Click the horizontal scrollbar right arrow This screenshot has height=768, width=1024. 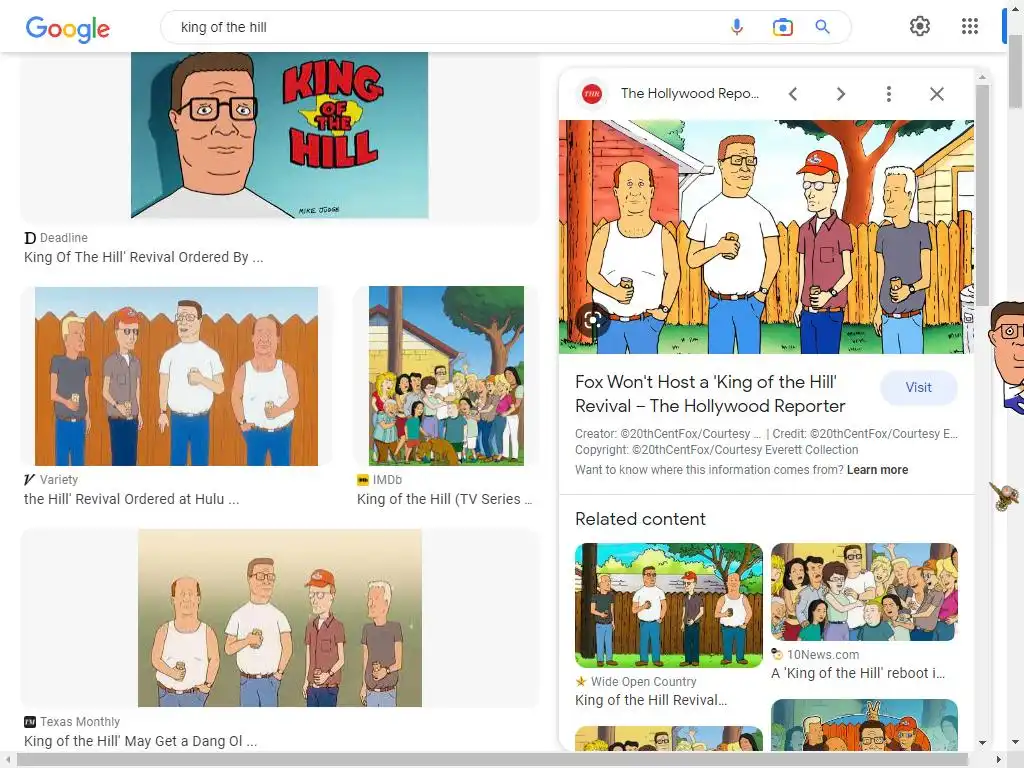(999, 760)
